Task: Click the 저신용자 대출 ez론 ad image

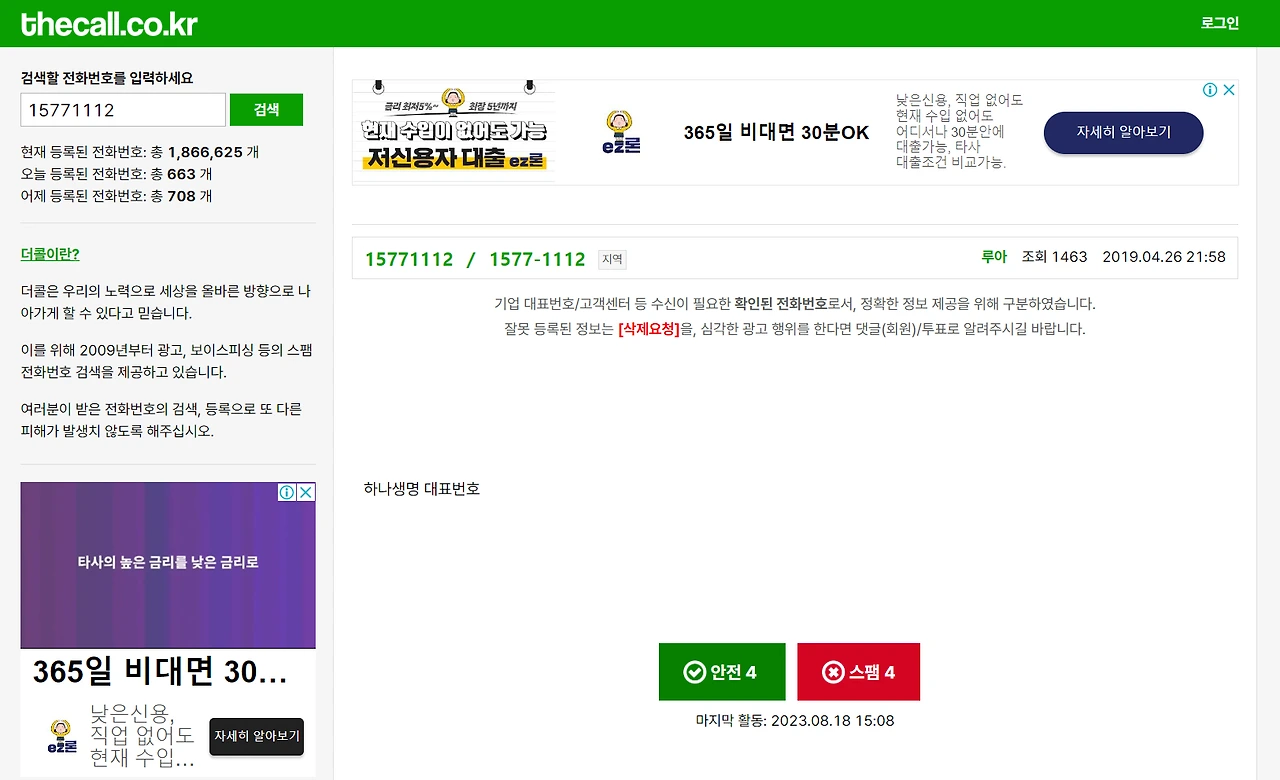Action: pyautogui.click(x=455, y=132)
